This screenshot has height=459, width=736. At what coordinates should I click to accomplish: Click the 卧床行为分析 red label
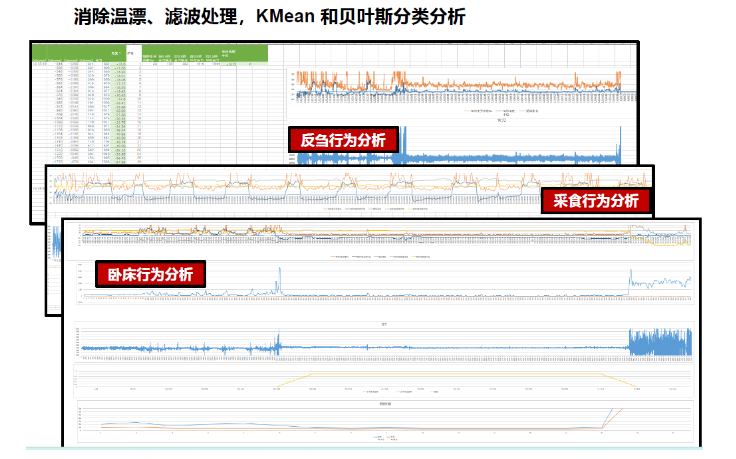[151, 274]
